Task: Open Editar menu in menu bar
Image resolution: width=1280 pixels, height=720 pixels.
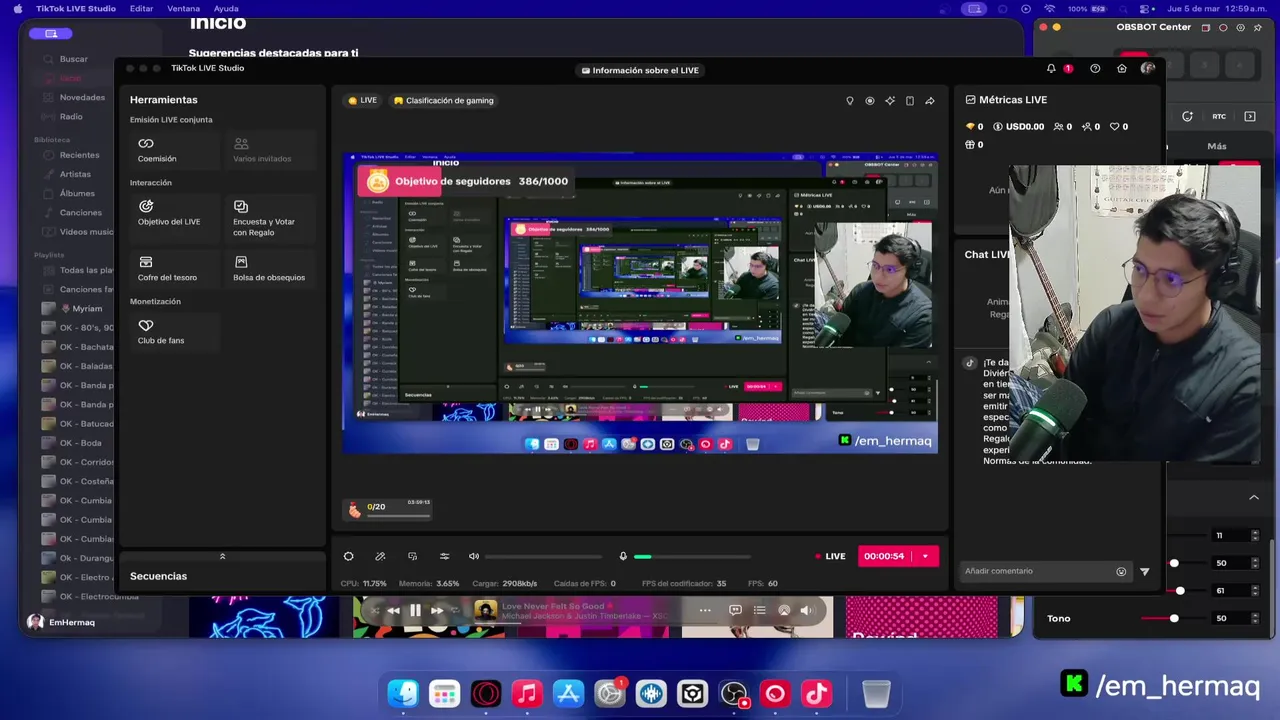Action: click(142, 8)
